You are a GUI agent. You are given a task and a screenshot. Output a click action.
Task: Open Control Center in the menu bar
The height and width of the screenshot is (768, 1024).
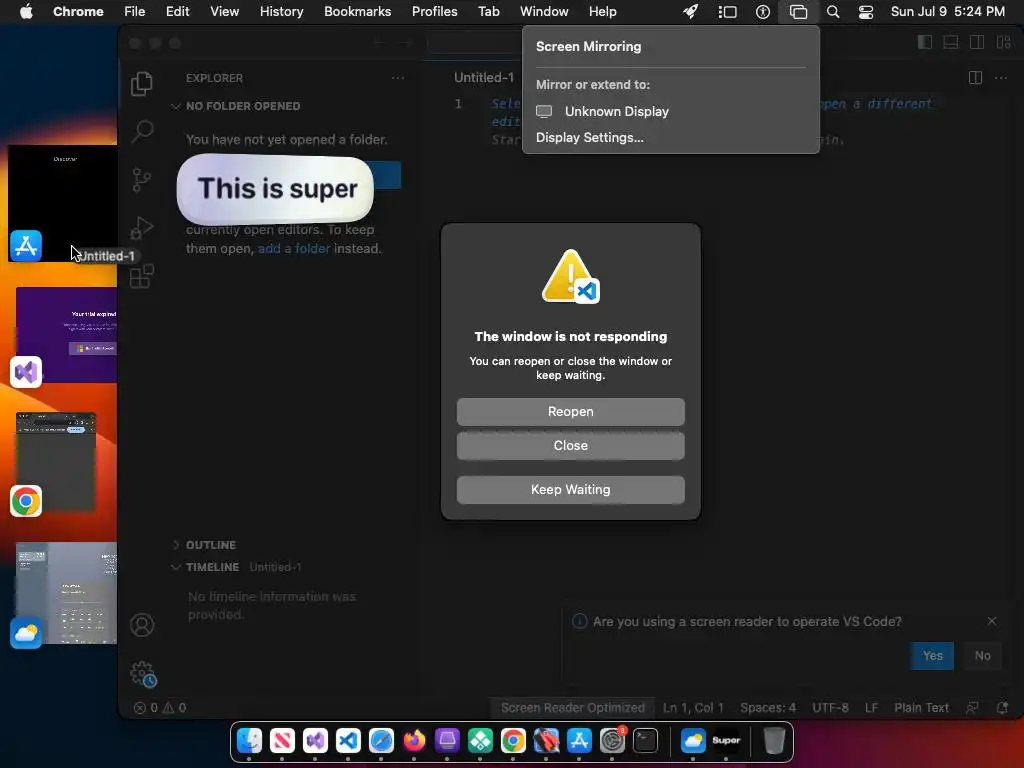[866, 12]
